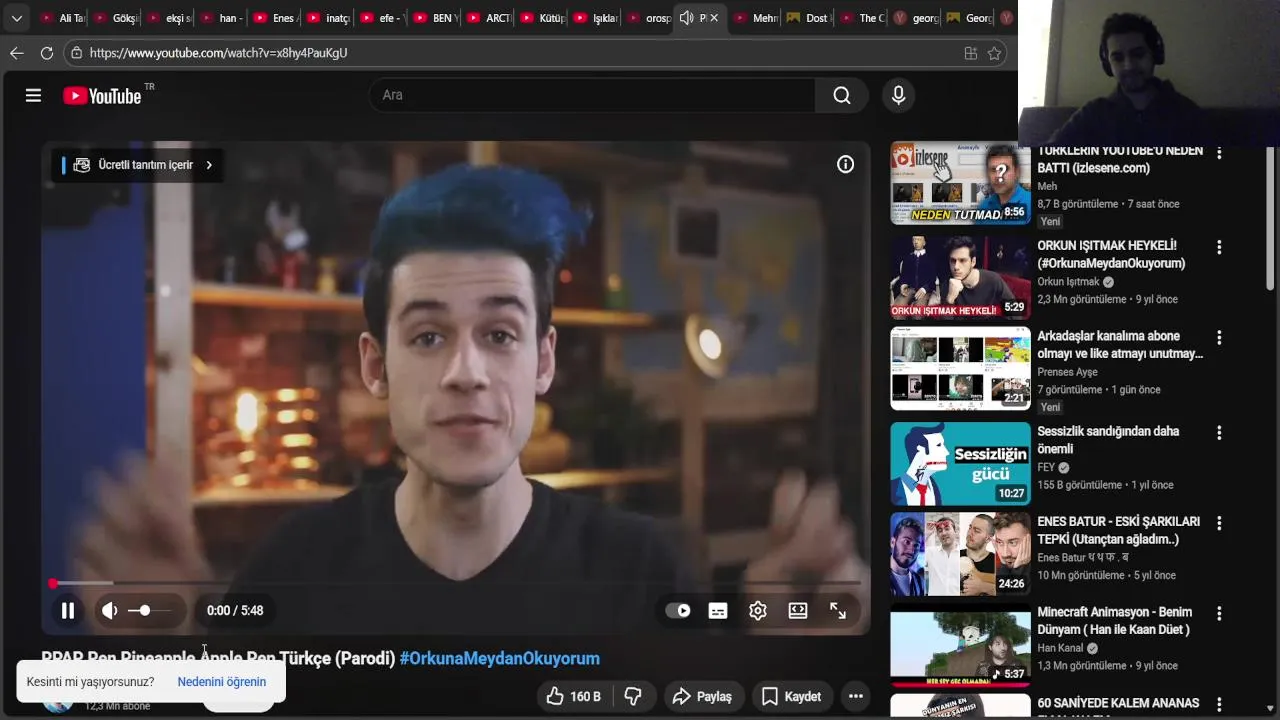This screenshot has width=1280, height=720.
Task: Open 'Sessizlik sandığından daha önemli' title
Action: click(1108, 440)
